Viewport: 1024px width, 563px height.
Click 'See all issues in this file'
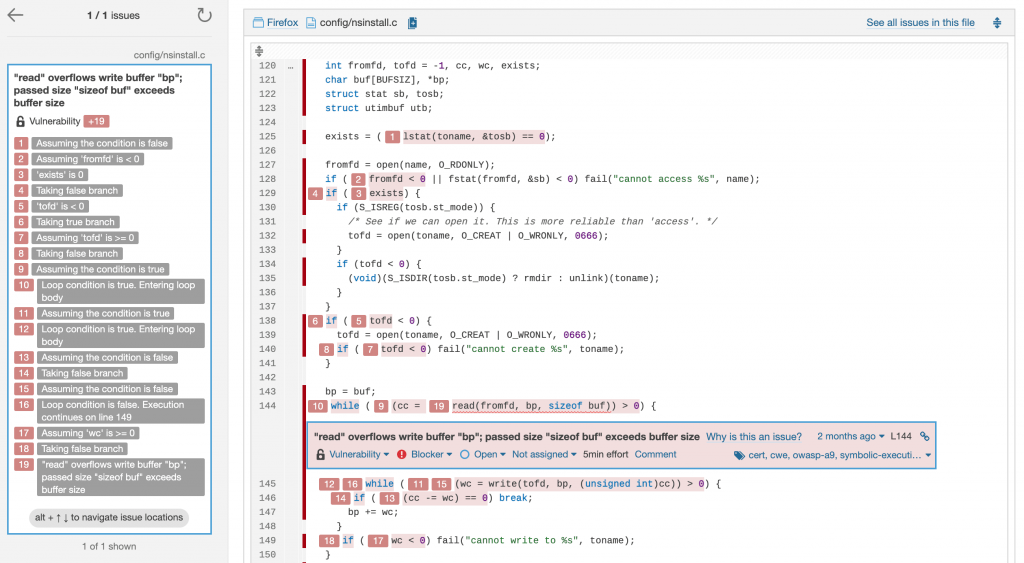click(x=920, y=23)
